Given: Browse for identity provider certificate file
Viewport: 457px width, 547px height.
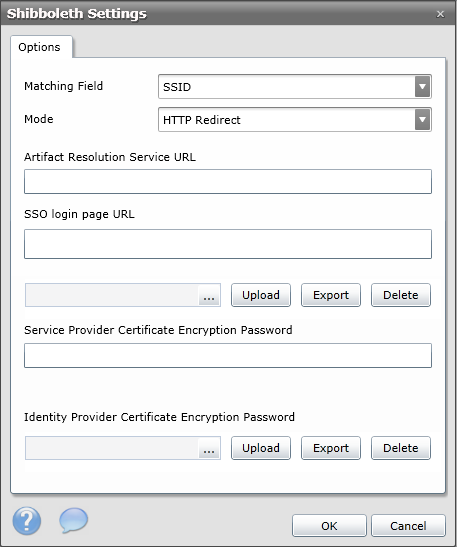Looking at the screenshot, I should coord(209,448).
